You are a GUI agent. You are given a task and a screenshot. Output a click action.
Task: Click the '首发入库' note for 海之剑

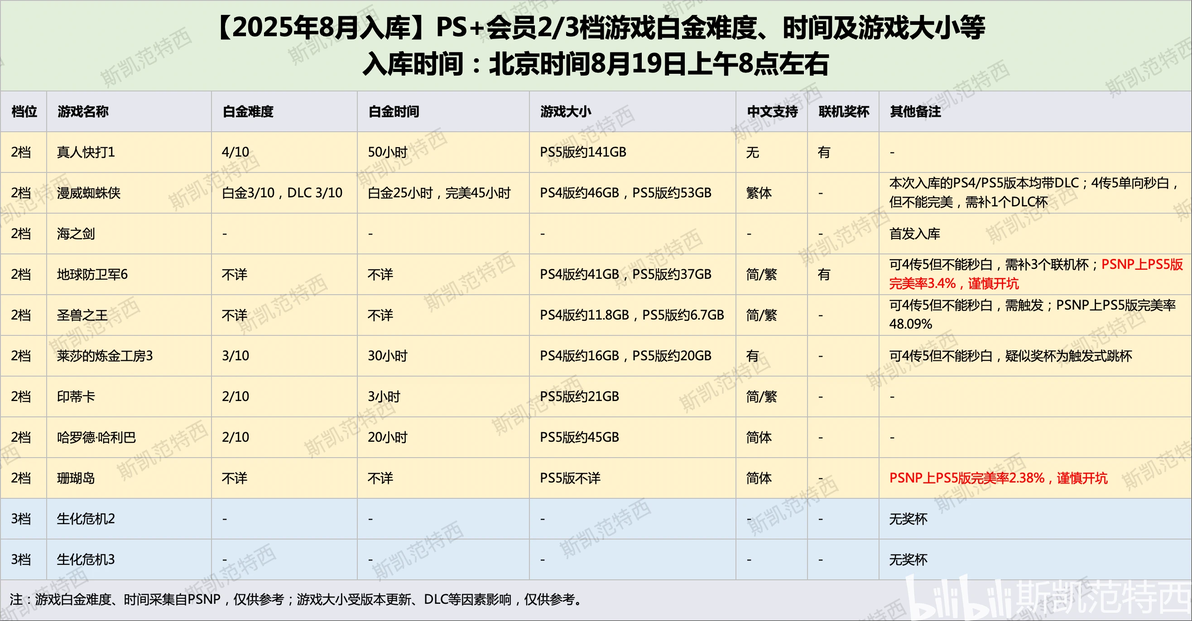[915, 234]
